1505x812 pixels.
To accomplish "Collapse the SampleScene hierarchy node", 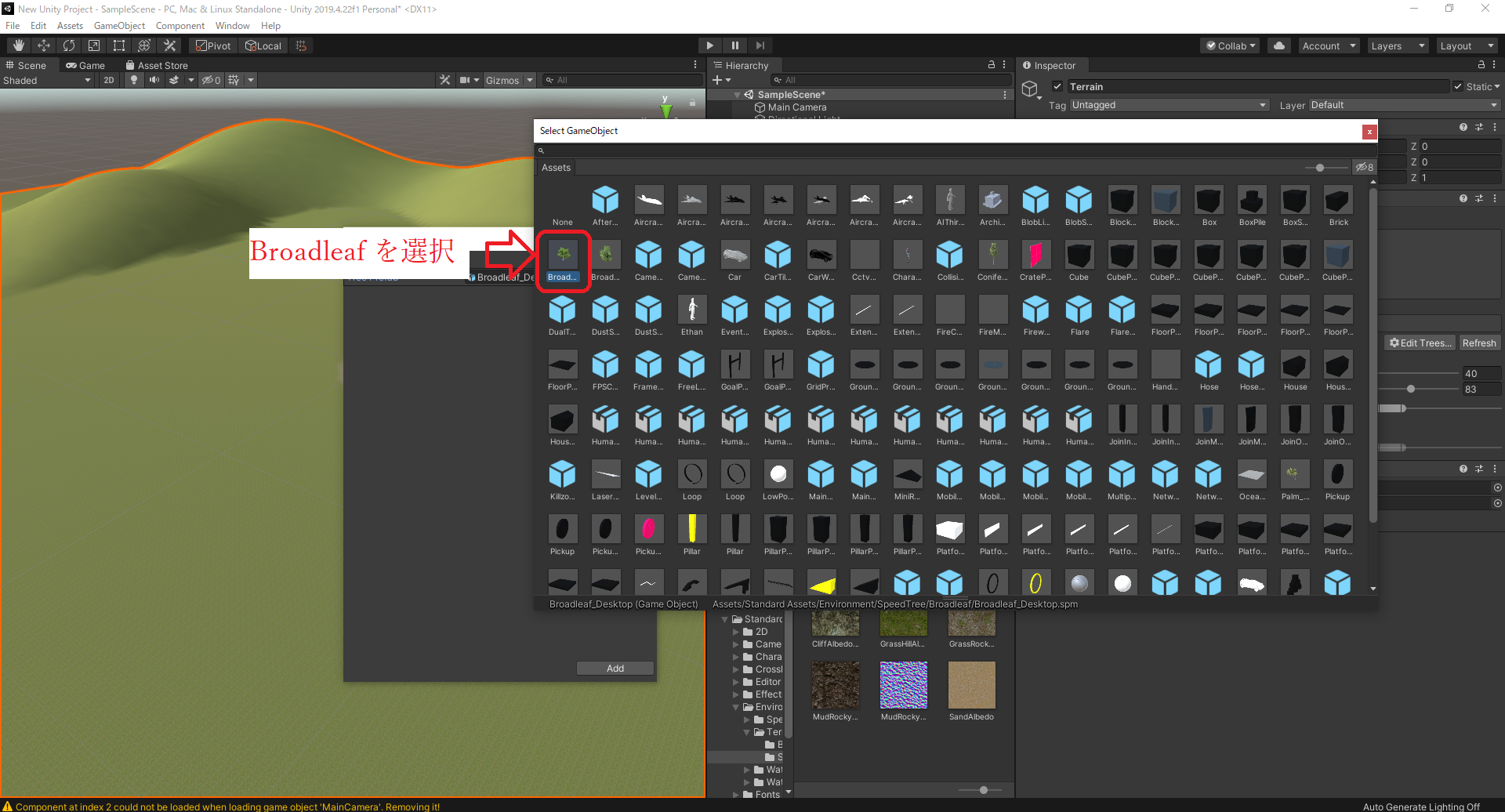I will tap(737, 95).
